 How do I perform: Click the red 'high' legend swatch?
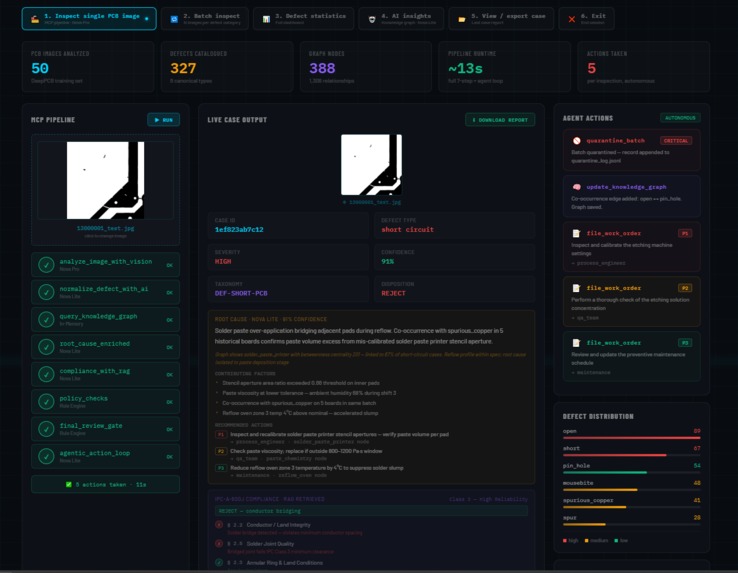click(x=565, y=541)
